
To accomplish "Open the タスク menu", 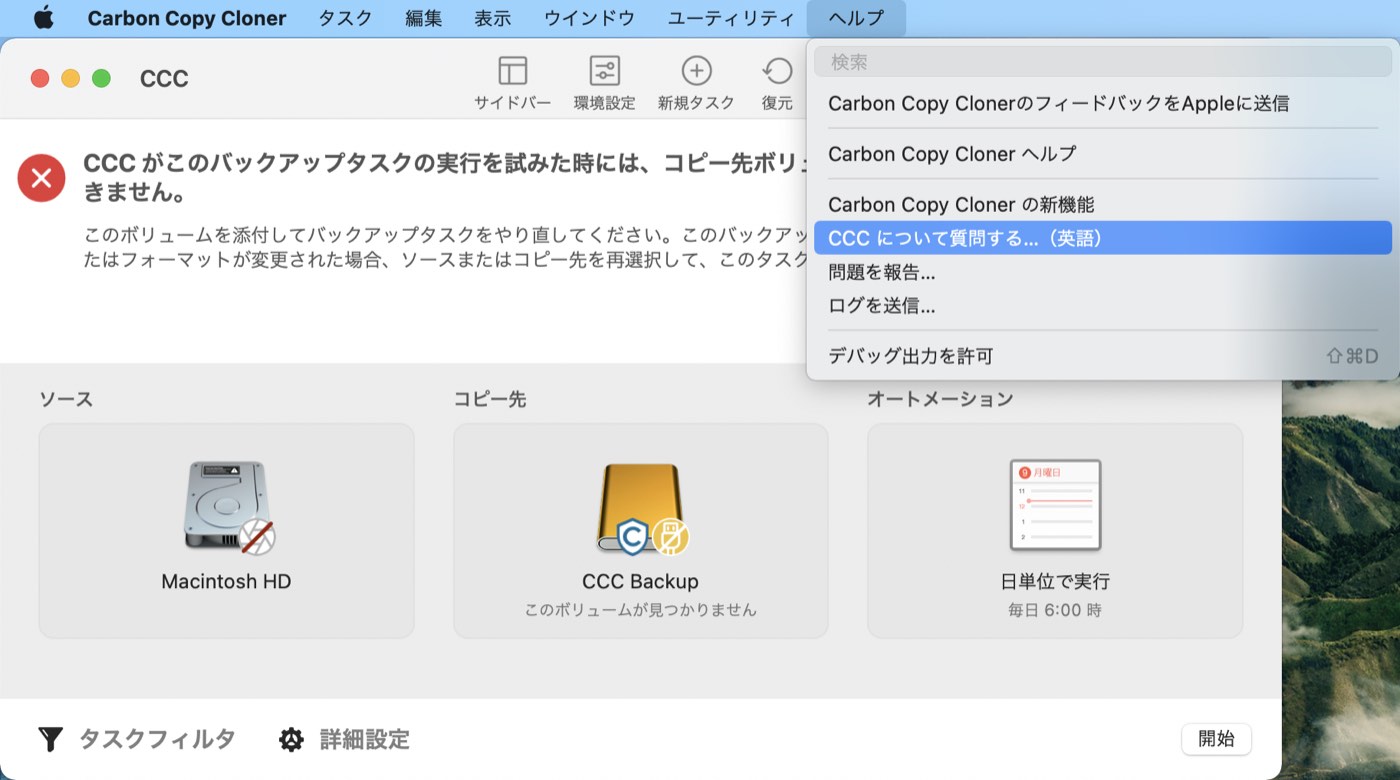I will point(345,18).
